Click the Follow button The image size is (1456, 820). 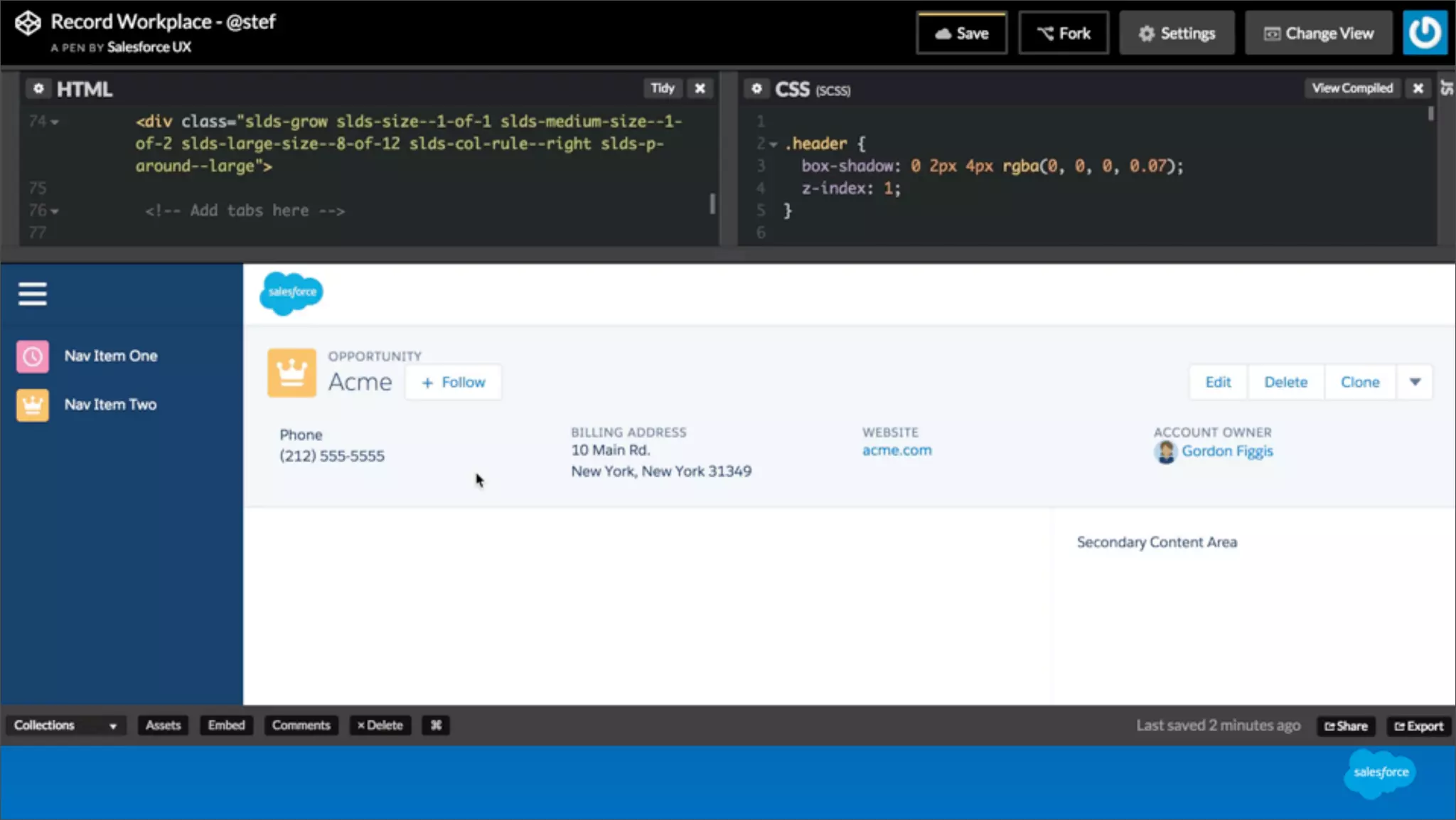tap(454, 383)
